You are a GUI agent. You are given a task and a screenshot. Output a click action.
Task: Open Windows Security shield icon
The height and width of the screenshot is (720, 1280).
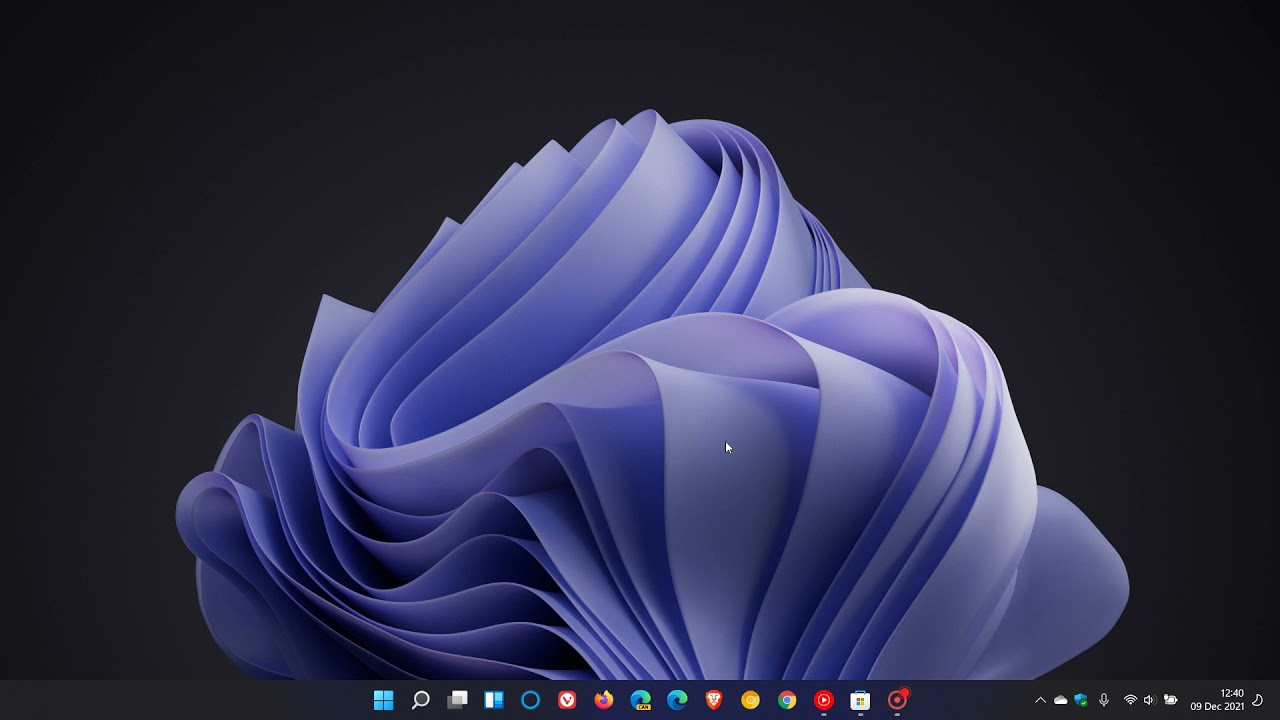(x=1081, y=700)
